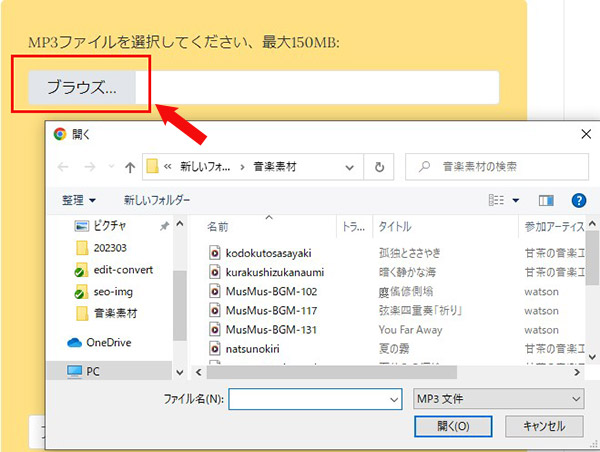Select the MusMus-BGM-117 file
The height and width of the screenshot is (452, 600).
click(270, 310)
